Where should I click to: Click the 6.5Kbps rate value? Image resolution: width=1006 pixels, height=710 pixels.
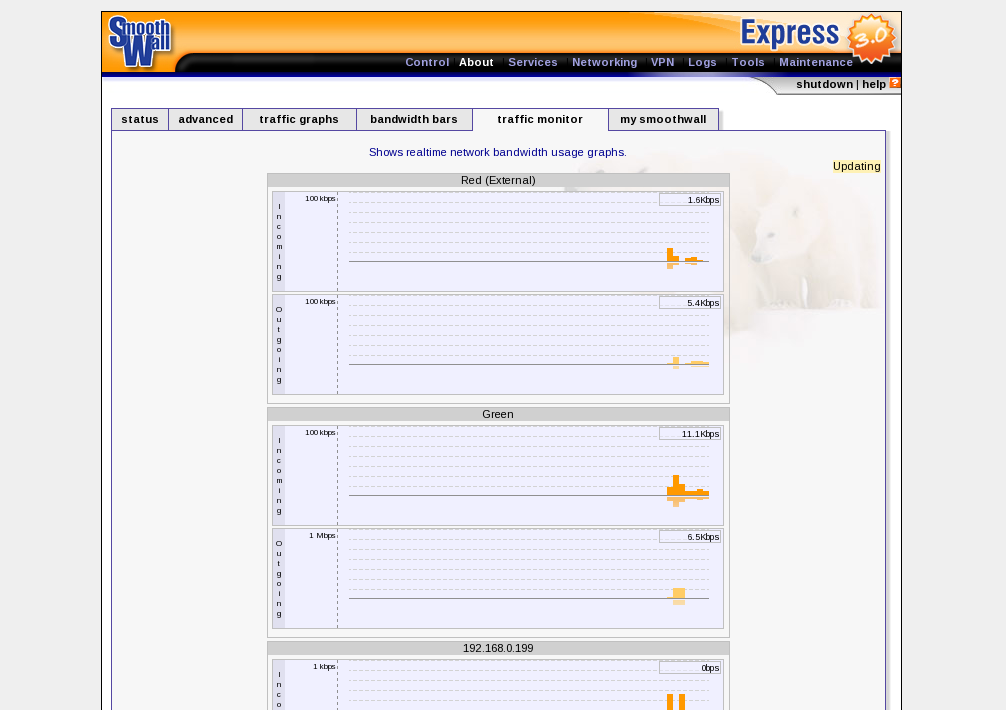pos(690,537)
